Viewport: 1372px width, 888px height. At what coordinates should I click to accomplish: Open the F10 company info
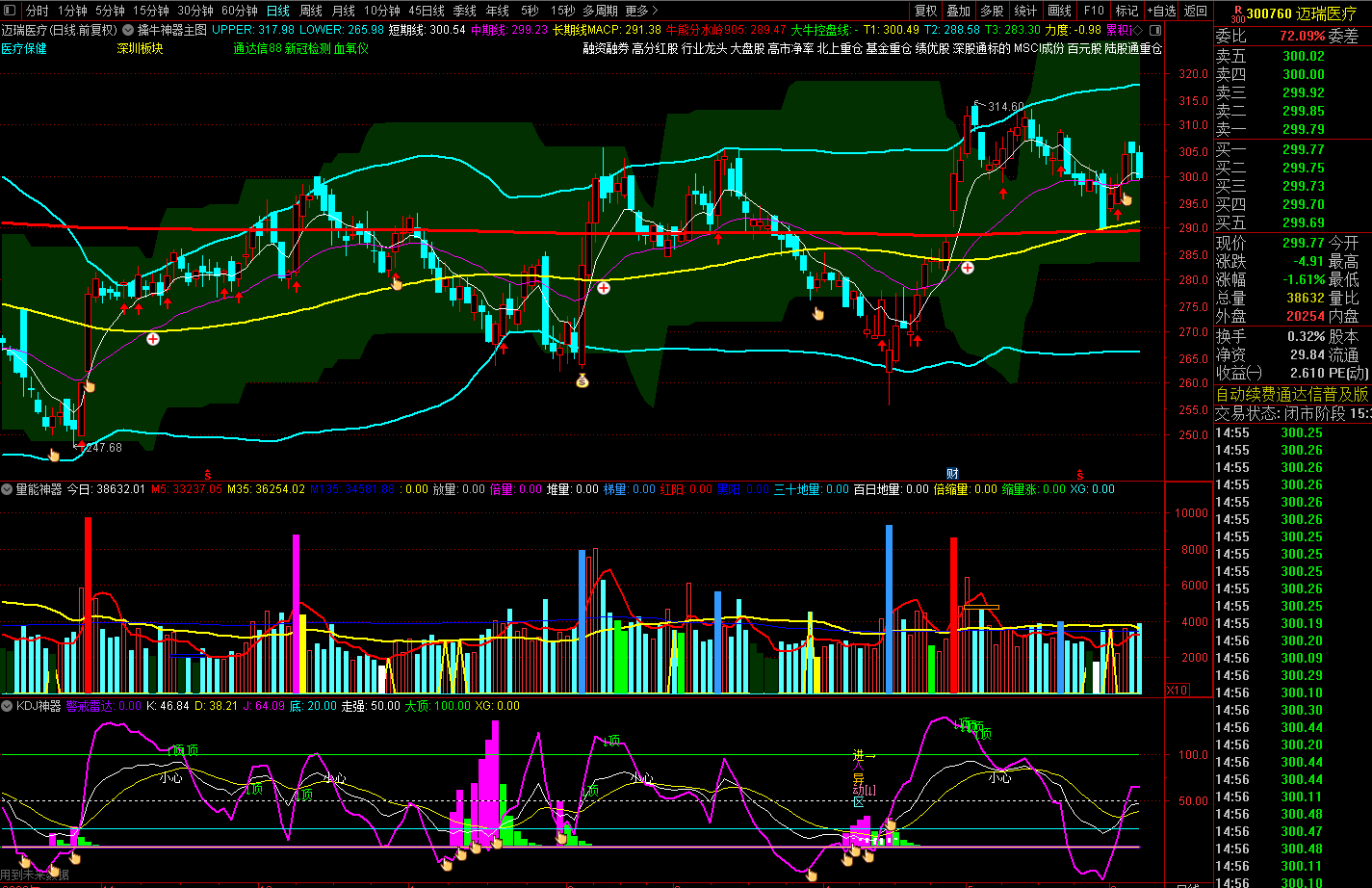[1094, 11]
